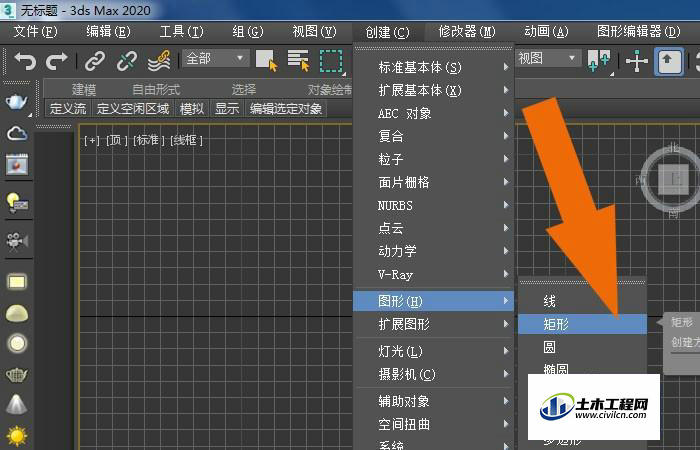The image size is (700, 450).
Task: Switch to the 选择 ribbon tab
Action: (x=244, y=89)
